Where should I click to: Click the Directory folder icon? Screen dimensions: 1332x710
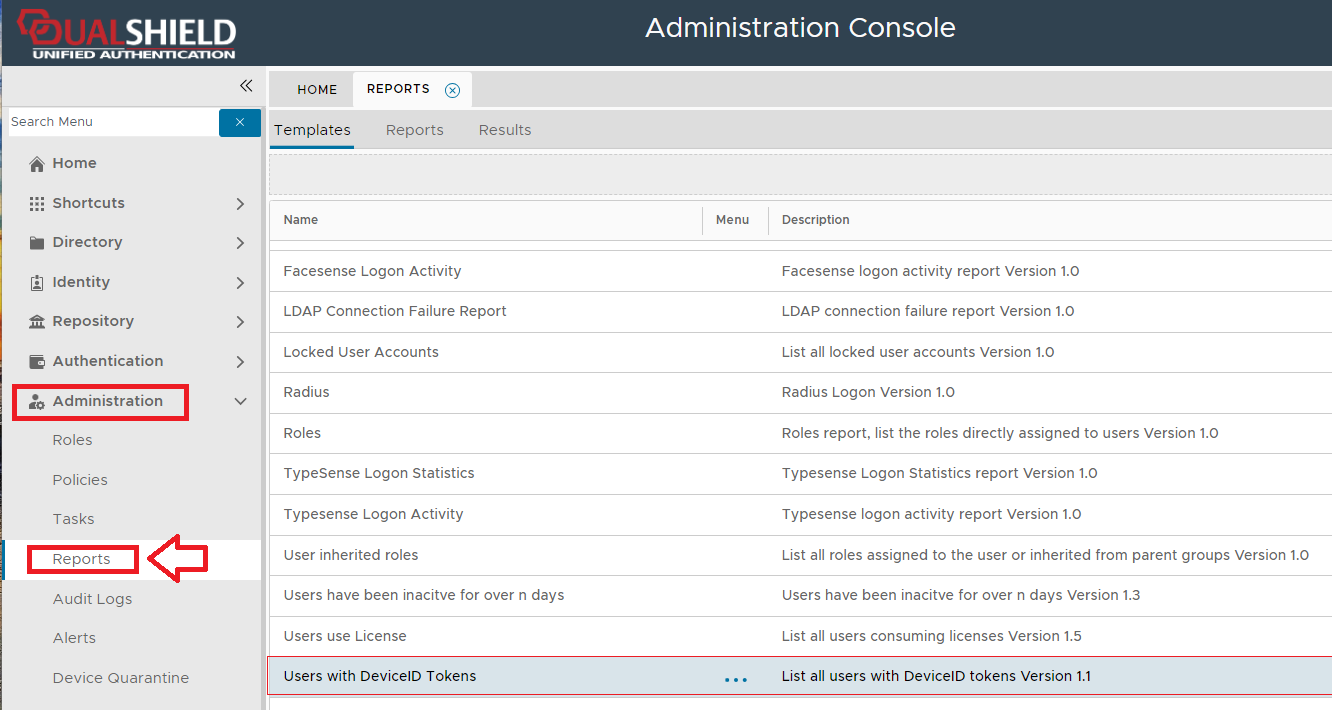pyautogui.click(x=37, y=243)
